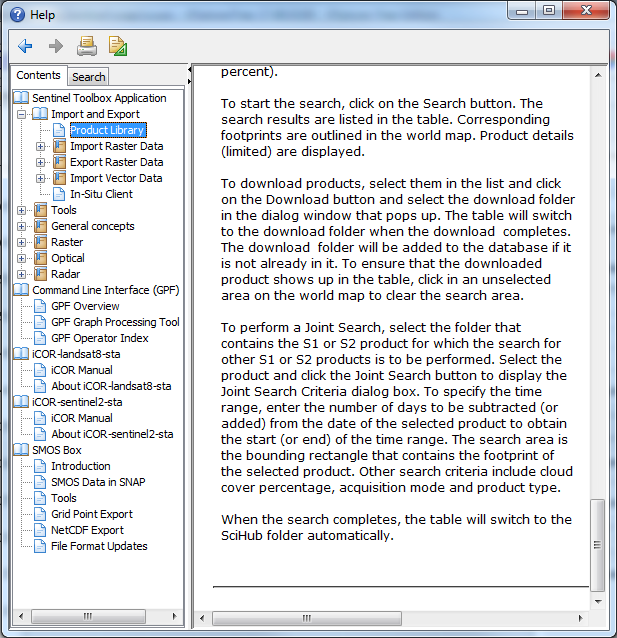Click the In-Situ Client page icon
617x638 pixels.
[x=59, y=194]
